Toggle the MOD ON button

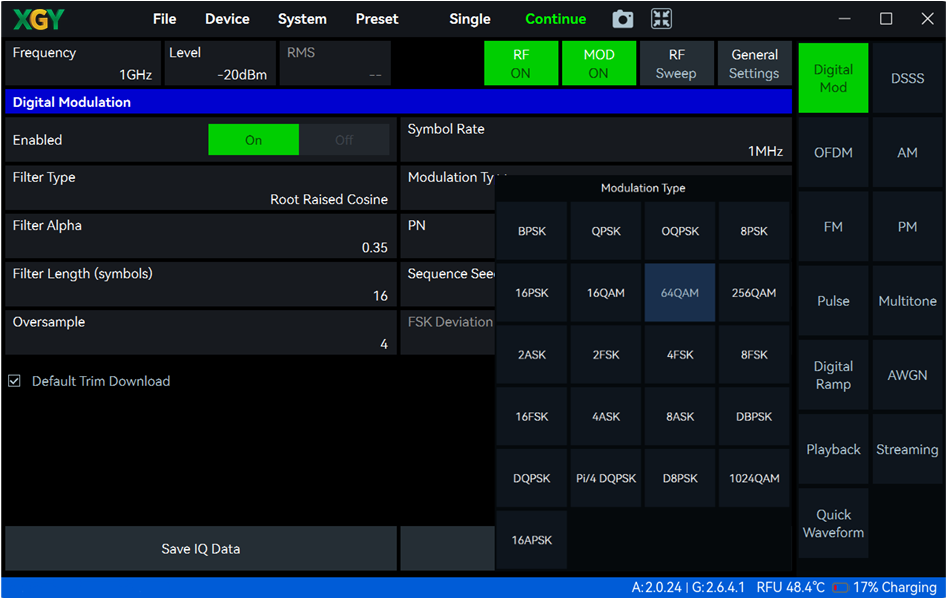[599, 63]
